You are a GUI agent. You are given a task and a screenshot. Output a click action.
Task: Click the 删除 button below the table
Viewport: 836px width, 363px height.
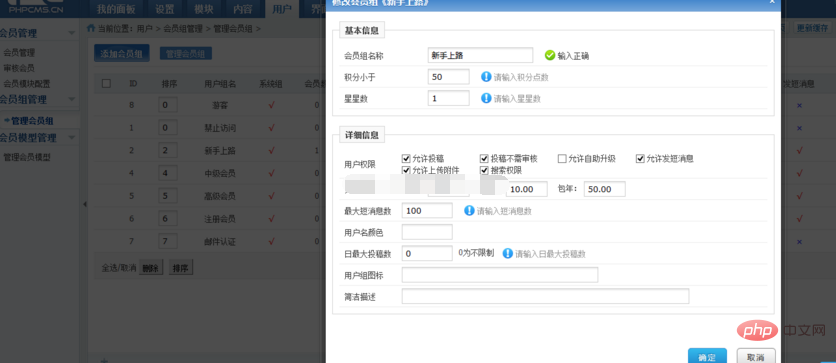click(x=151, y=268)
